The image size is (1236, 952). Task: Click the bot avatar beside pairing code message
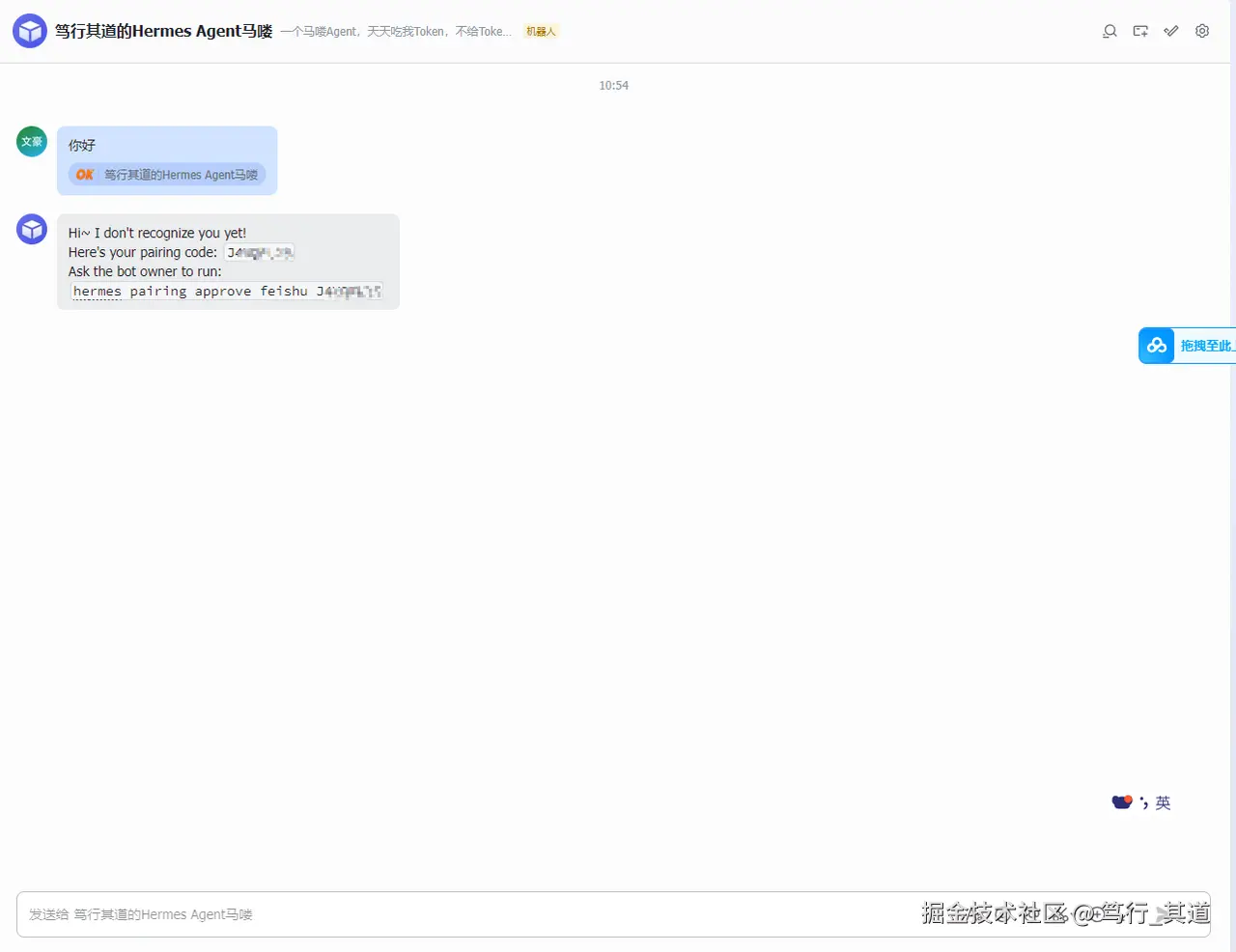click(32, 229)
